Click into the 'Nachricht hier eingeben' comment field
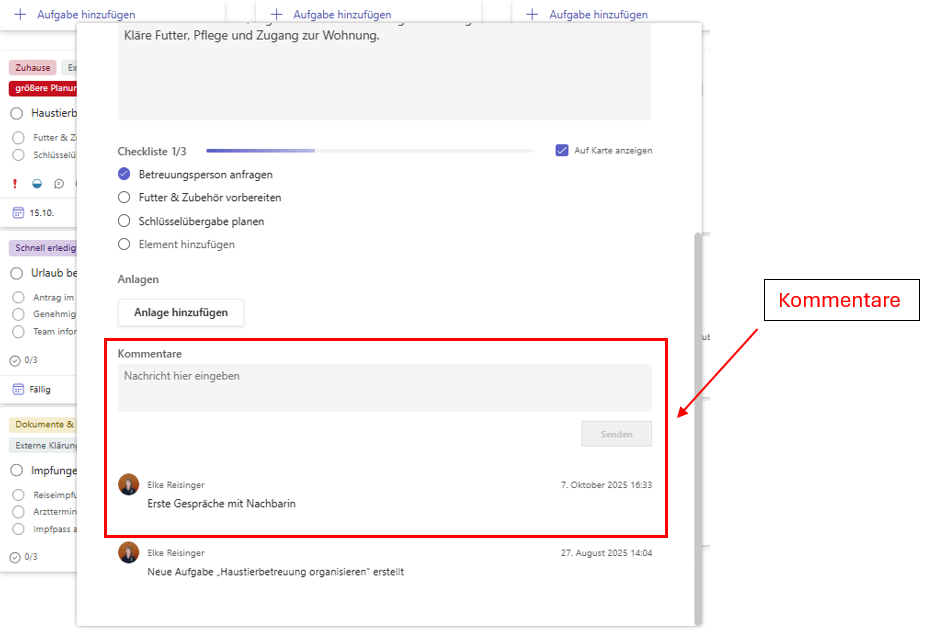The image size is (927, 638). coord(384,388)
